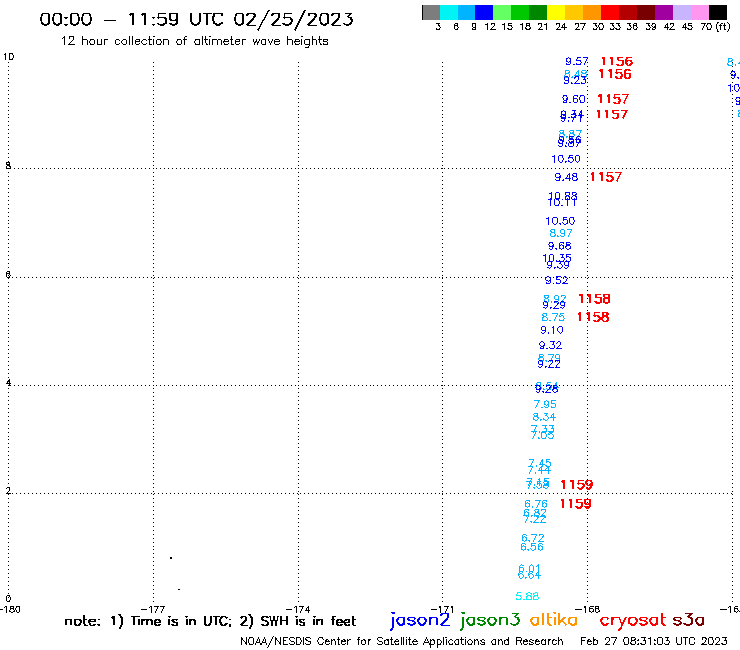This screenshot has height=650, width=740.
Task: Click wave height value 9.32
Action: click(x=550, y=346)
